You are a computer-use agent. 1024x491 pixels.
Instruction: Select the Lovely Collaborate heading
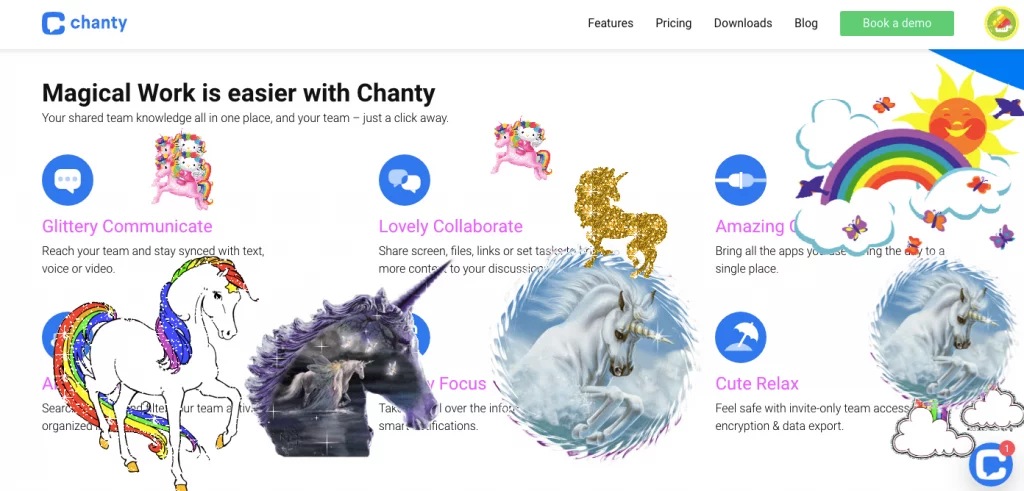[451, 227]
